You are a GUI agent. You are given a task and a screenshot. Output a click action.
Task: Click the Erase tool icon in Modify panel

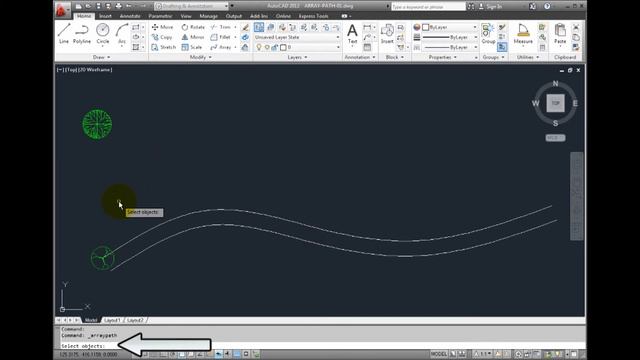point(245,27)
